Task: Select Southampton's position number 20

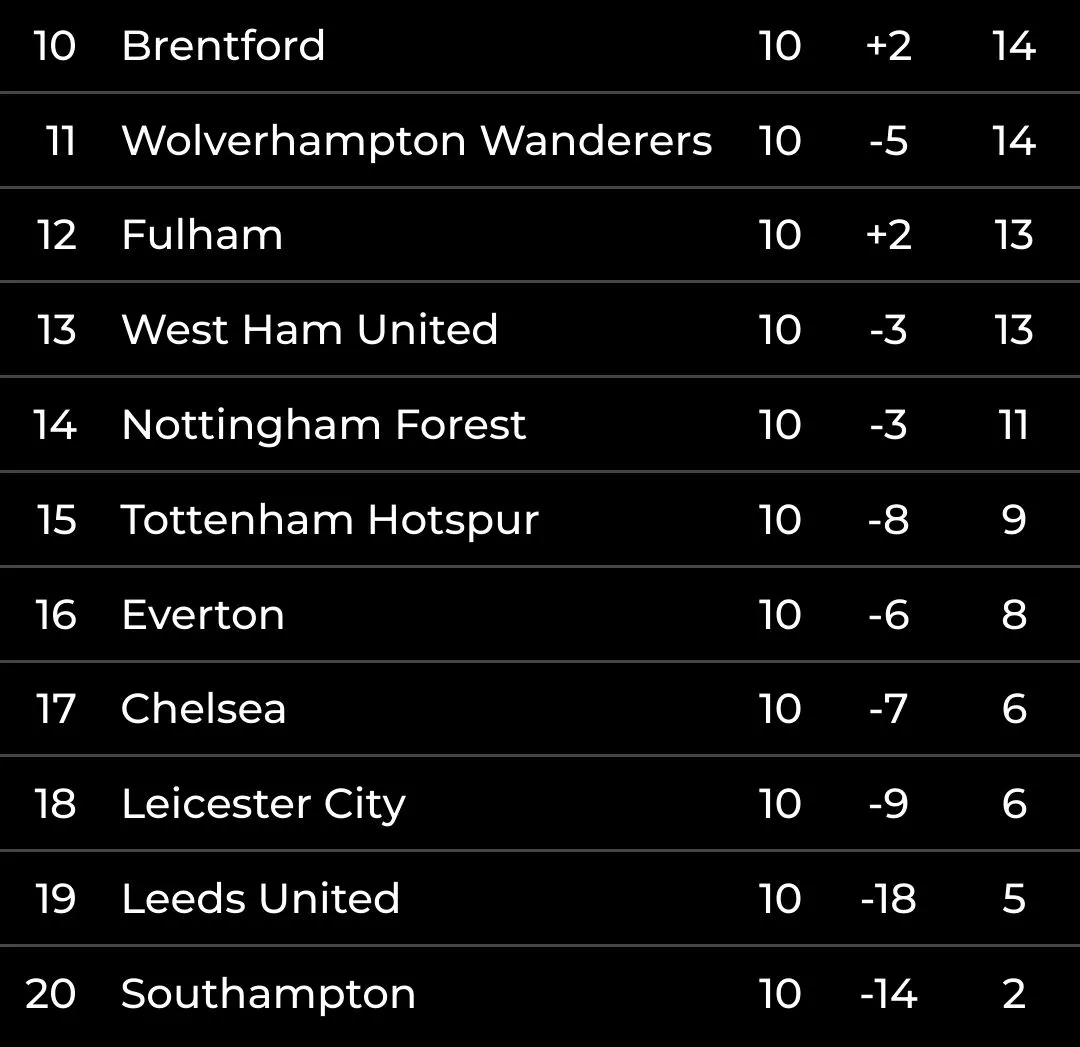Action: (x=52, y=994)
